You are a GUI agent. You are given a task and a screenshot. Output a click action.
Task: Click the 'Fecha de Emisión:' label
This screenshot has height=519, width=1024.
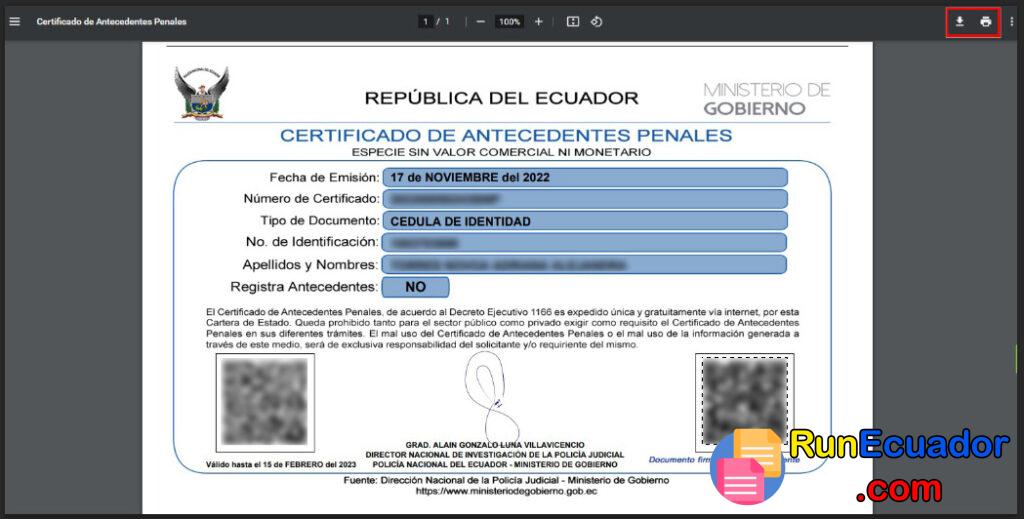click(324, 178)
